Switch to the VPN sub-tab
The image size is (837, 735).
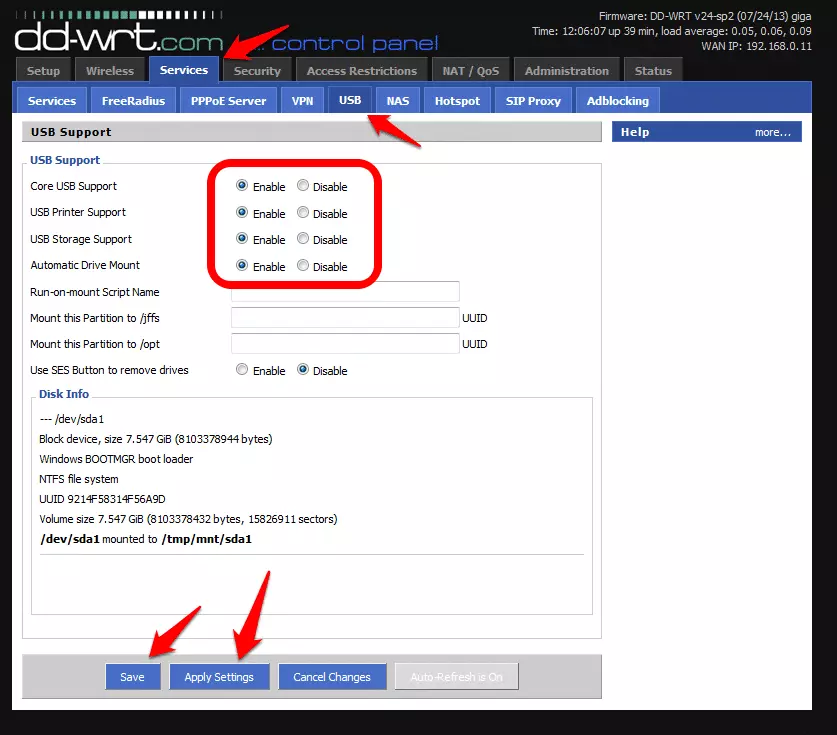click(x=302, y=101)
